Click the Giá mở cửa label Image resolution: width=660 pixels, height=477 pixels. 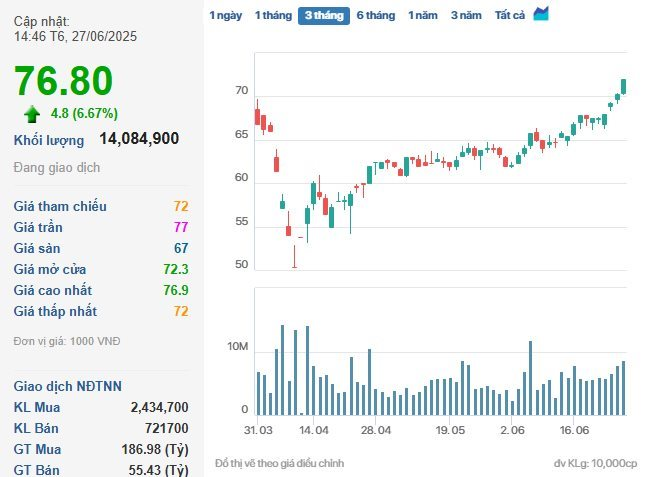point(50,269)
